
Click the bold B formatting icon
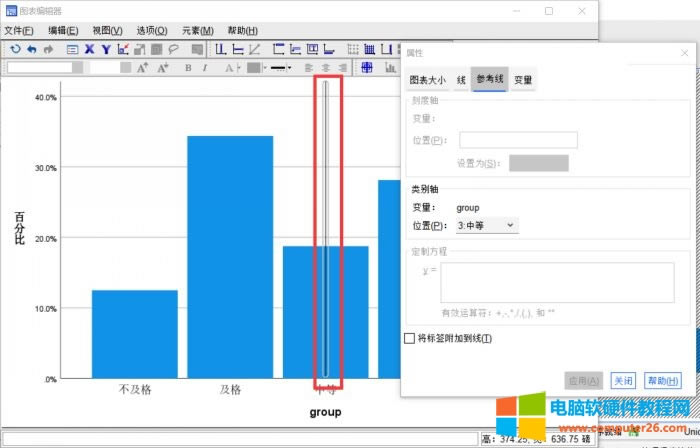coord(188,68)
